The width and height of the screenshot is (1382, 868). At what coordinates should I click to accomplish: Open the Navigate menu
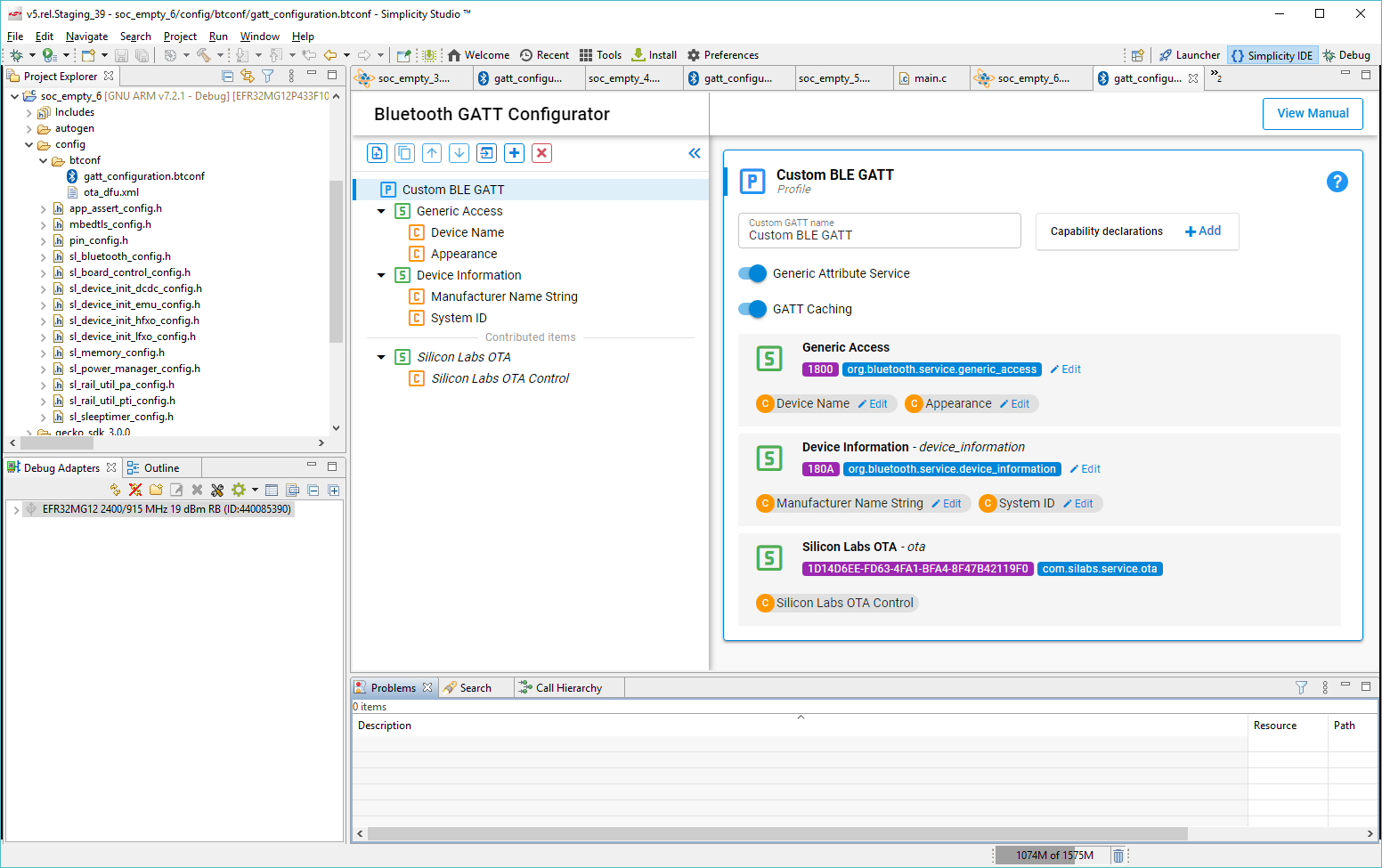click(x=86, y=36)
